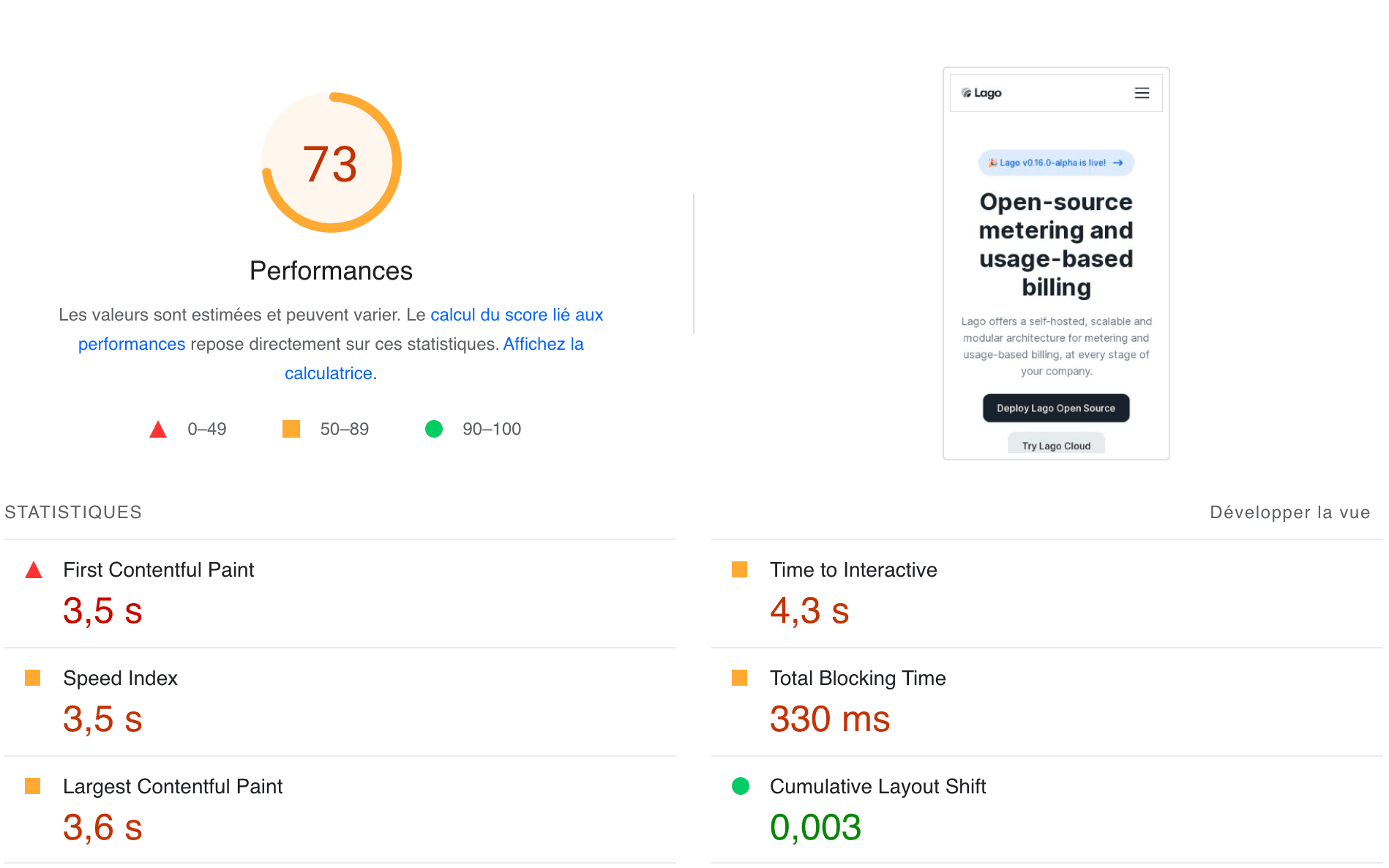This screenshot has width=1389, height=868.
Task: Click the Try Lago Cloud button
Action: (1055, 444)
